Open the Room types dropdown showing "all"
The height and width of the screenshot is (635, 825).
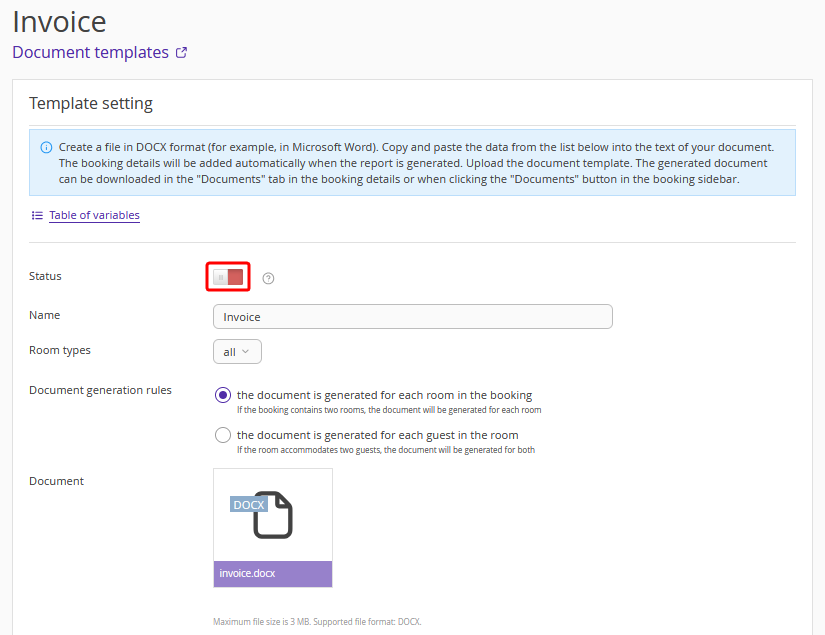237,352
